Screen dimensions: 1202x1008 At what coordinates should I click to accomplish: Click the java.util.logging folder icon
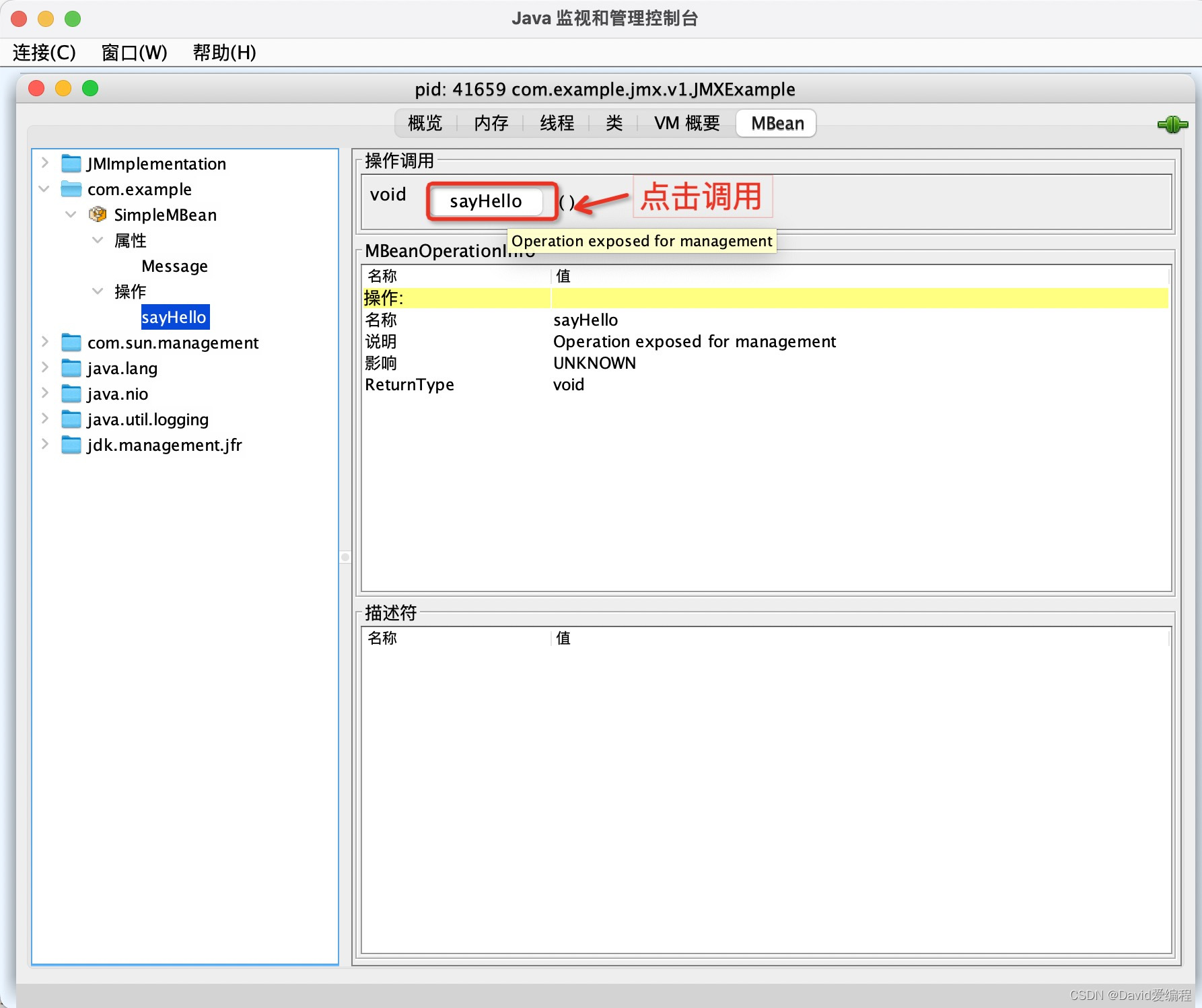coord(71,419)
